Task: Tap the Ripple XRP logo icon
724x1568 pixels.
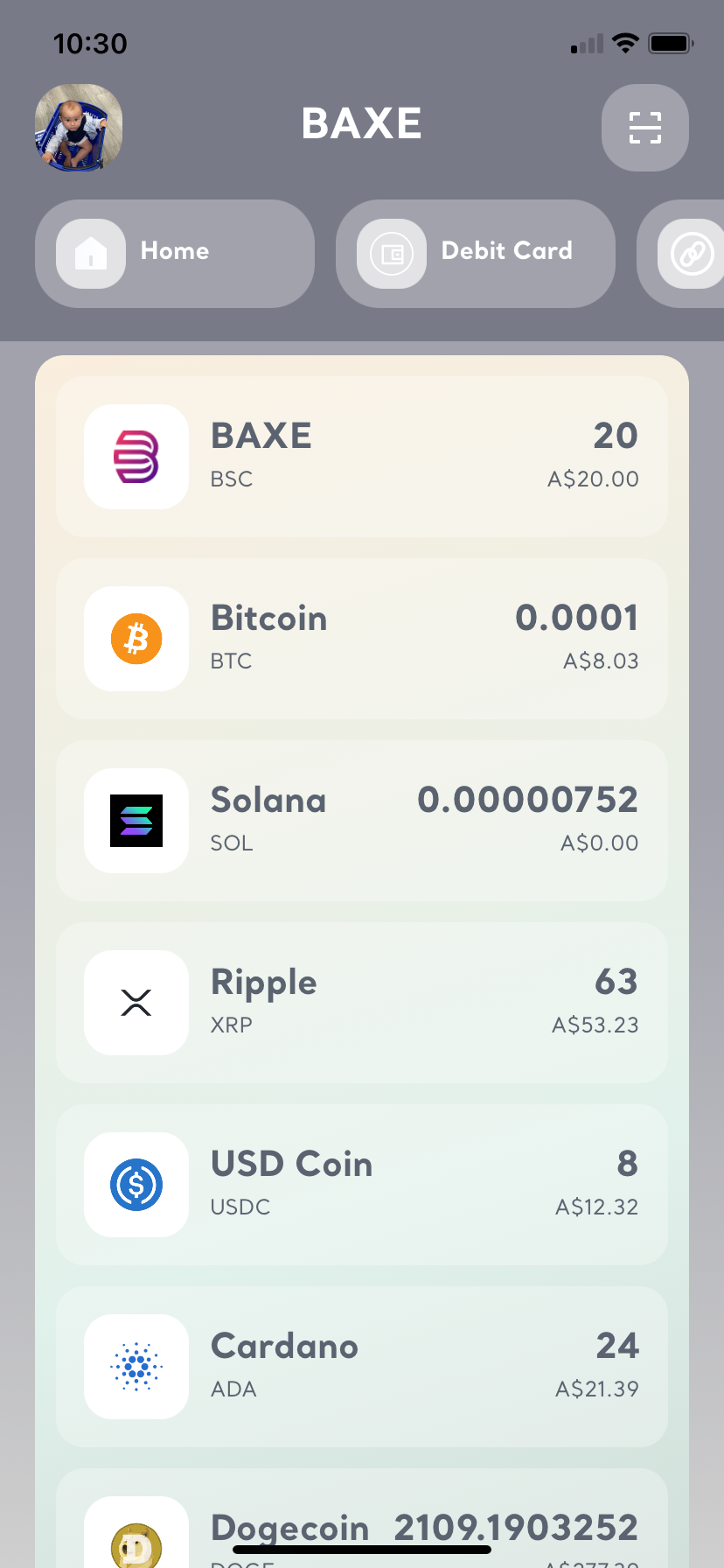Action: pos(136,1003)
